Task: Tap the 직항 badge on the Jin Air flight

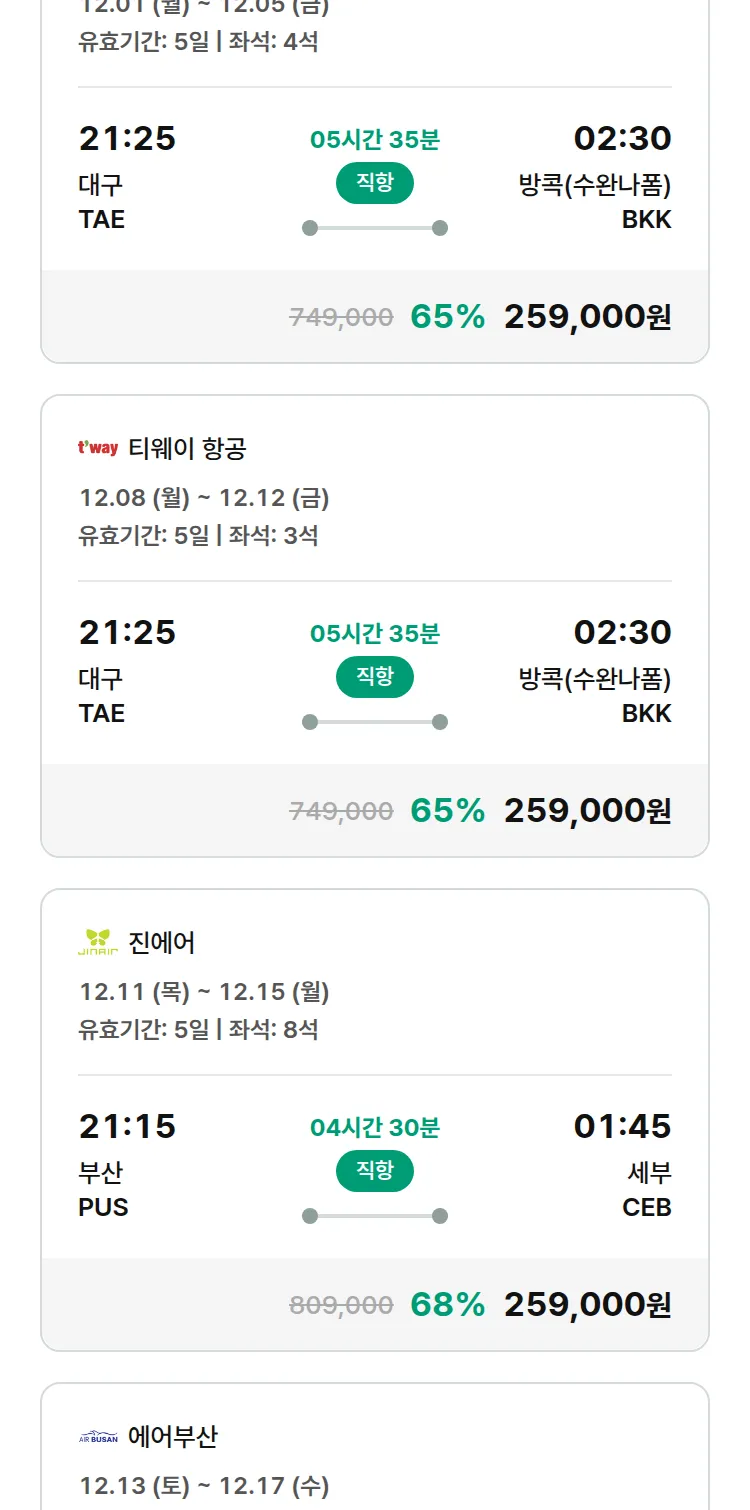Action: point(375,1171)
